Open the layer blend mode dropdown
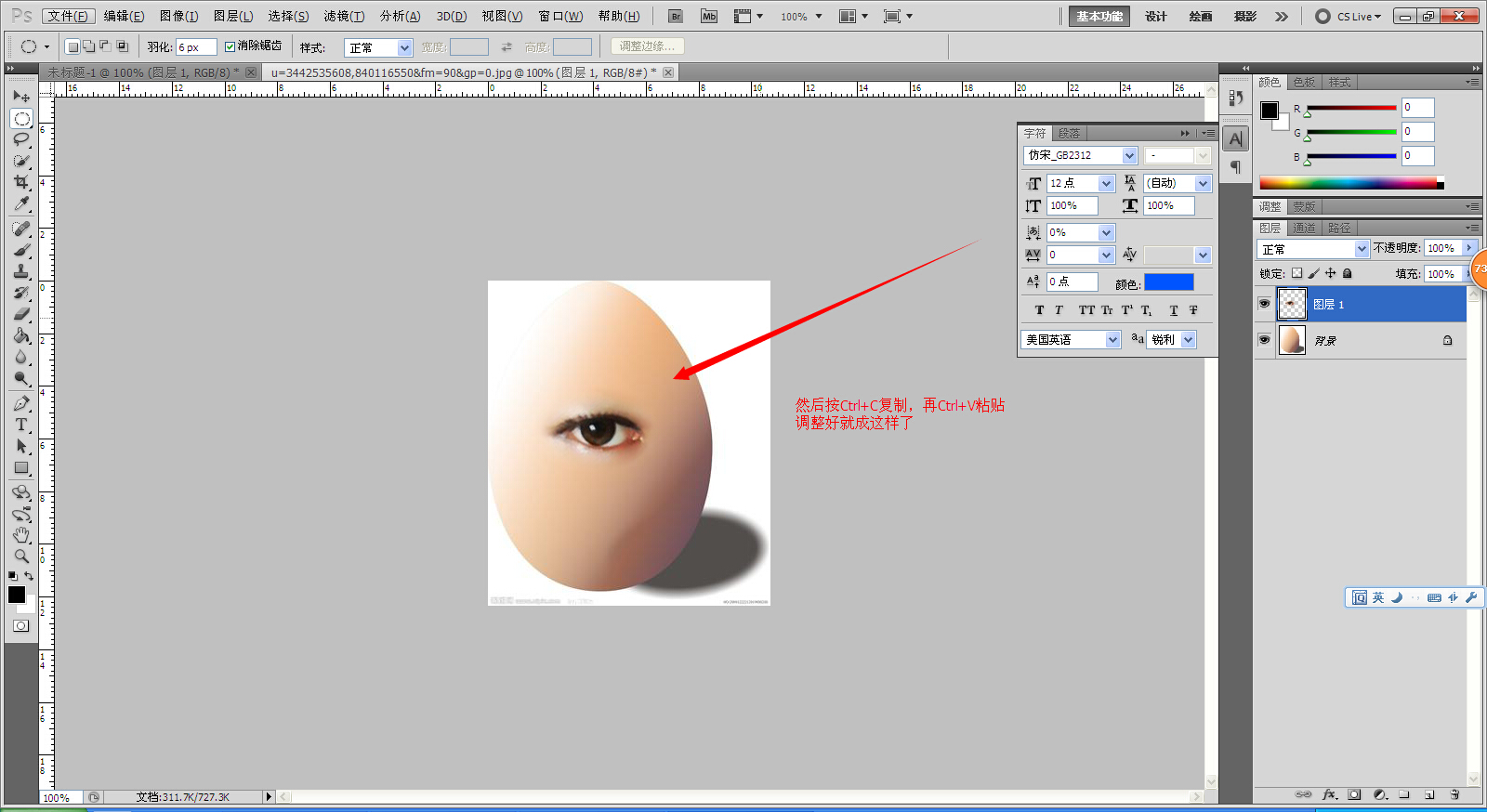 click(x=1312, y=249)
